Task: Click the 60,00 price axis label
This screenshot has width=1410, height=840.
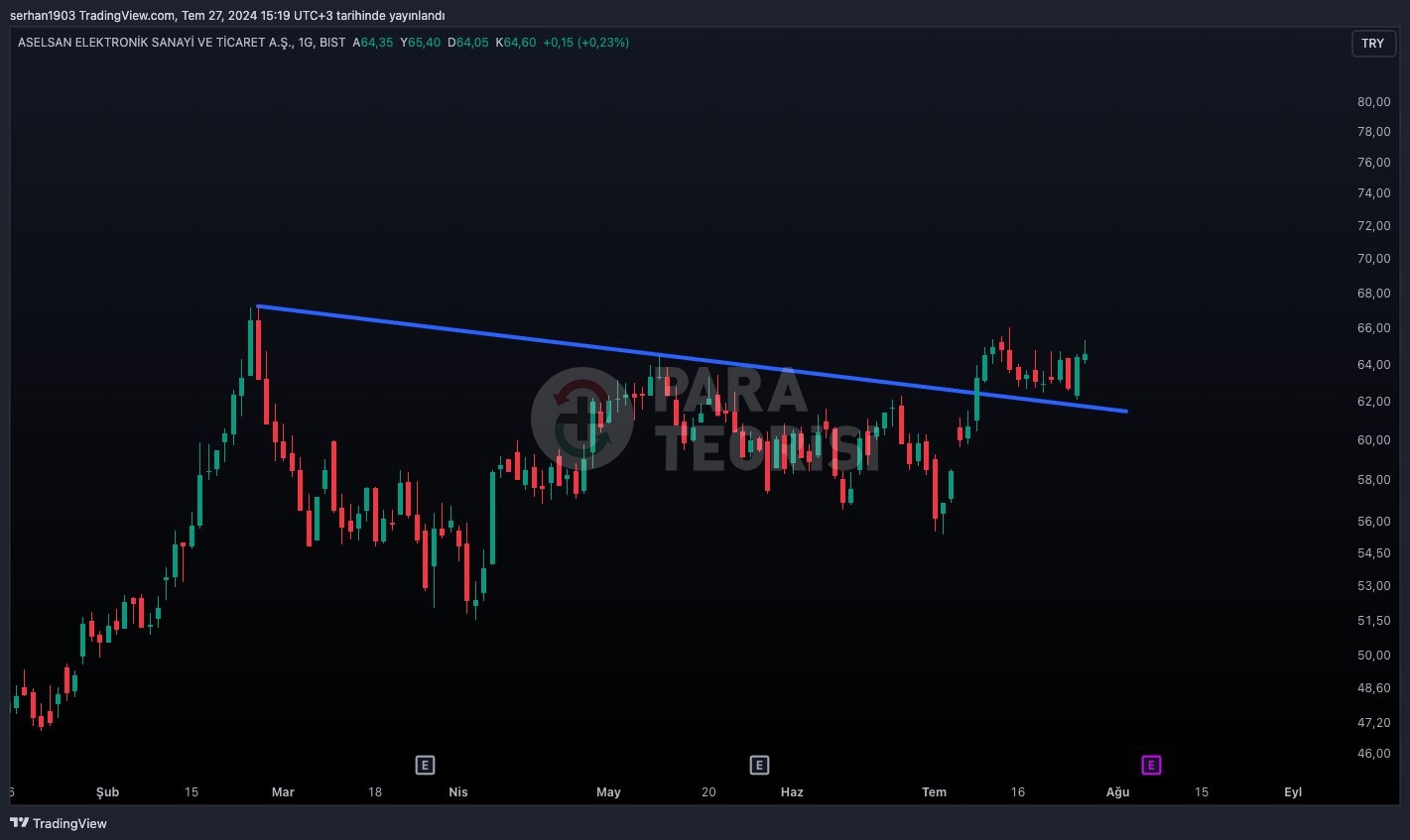Action: 1373,440
